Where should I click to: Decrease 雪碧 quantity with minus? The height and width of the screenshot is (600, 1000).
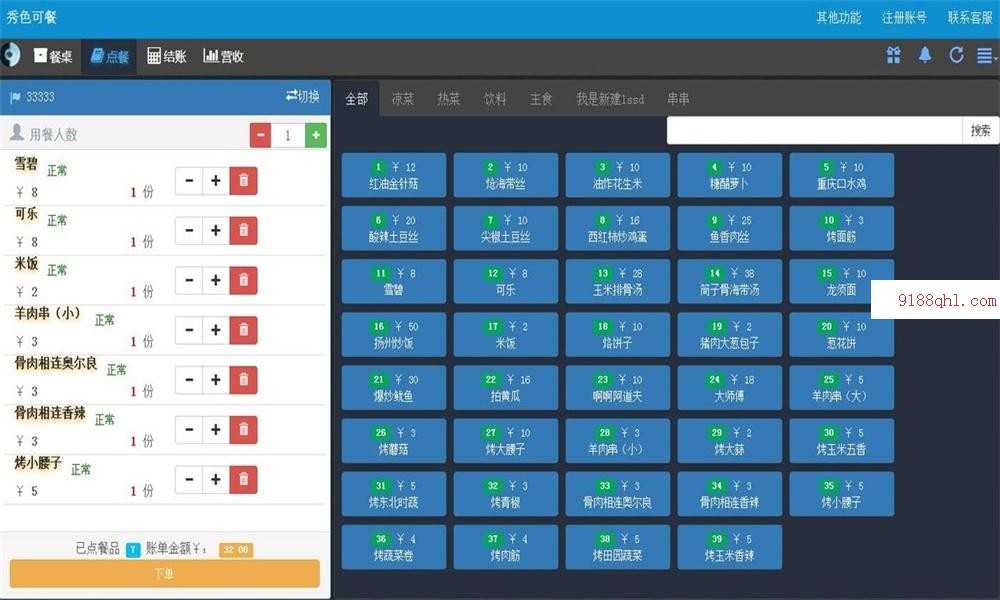[x=189, y=180]
